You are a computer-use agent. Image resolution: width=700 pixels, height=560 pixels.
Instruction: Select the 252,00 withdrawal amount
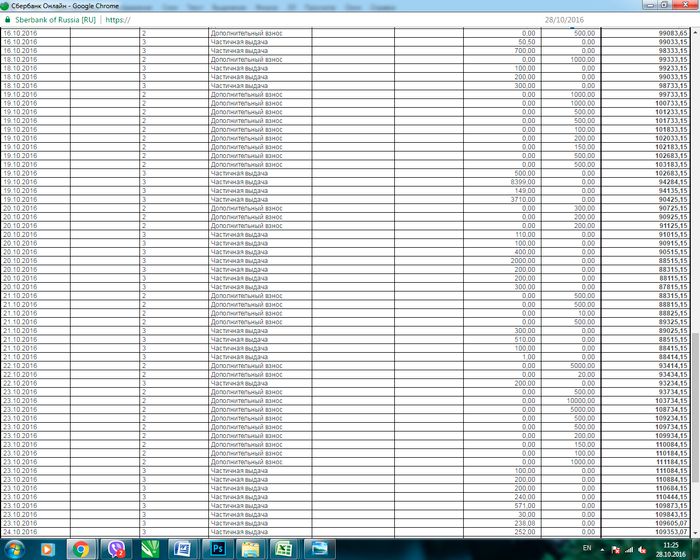click(x=525, y=532)
